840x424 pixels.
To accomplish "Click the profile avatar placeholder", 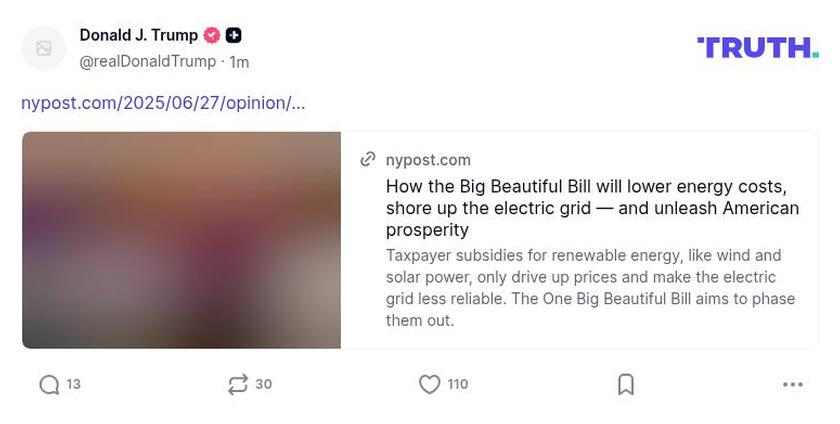I will point(44,48).
